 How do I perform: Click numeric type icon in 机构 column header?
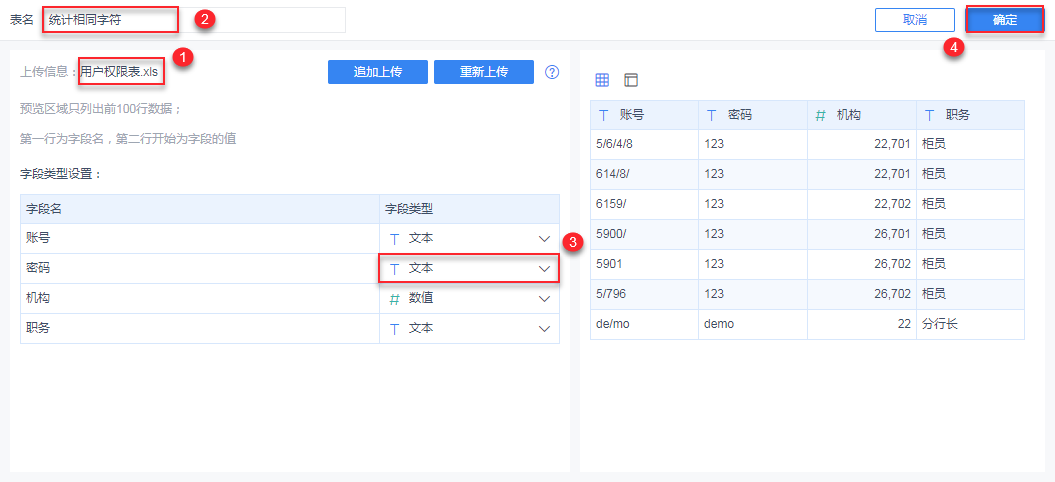820,115
